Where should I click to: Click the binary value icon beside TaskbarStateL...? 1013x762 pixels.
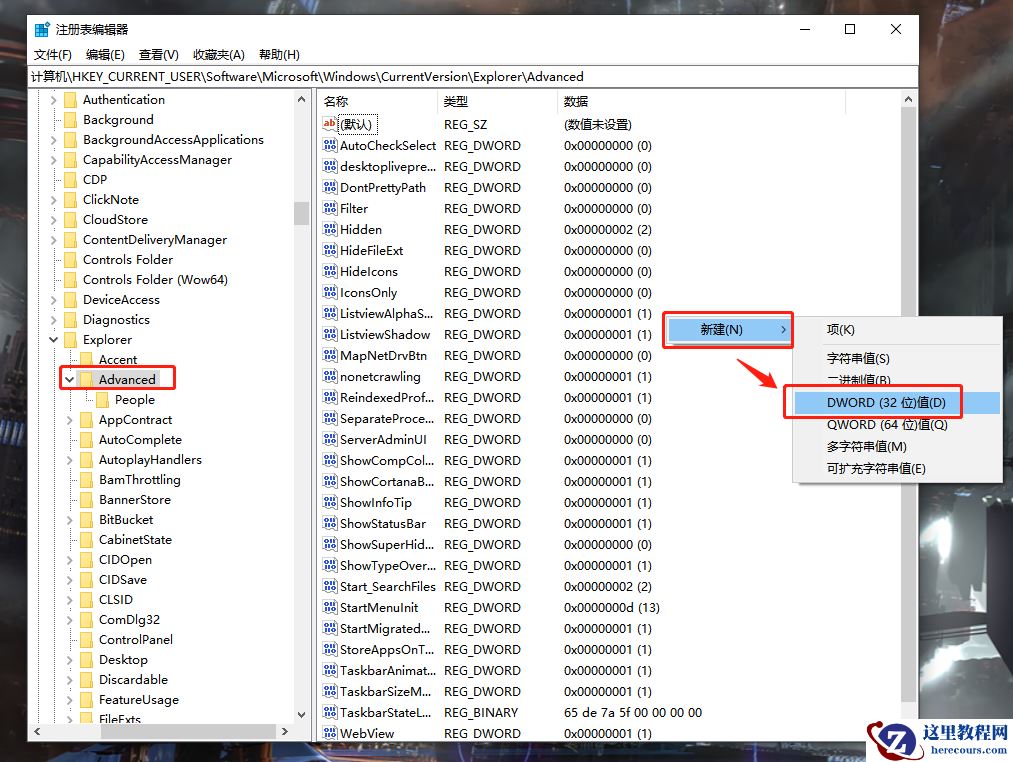pos(330,712)
